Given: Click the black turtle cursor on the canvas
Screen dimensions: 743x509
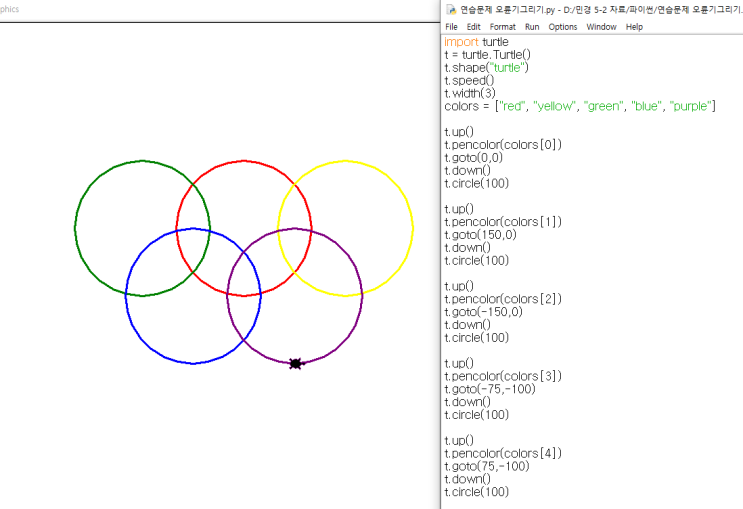Looking at the screenshot, I should click(x=295, y=363).
